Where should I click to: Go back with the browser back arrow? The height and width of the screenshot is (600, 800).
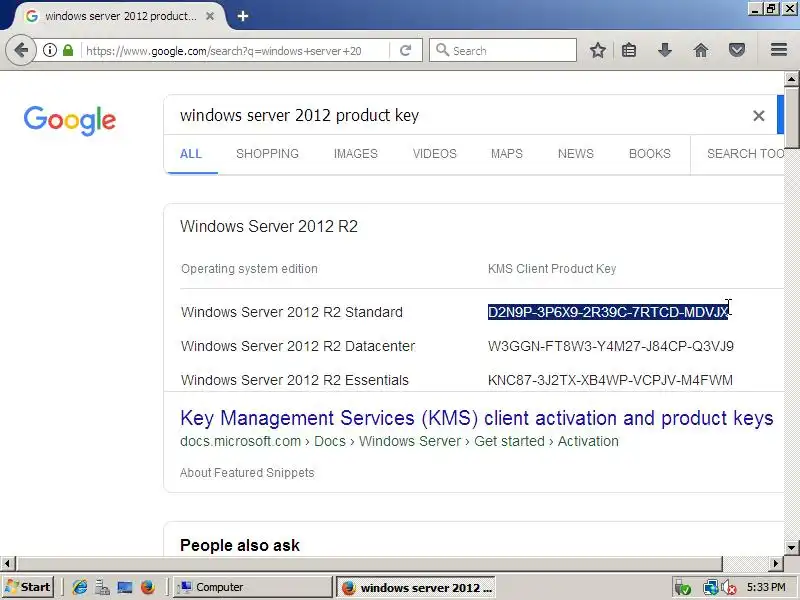20,50
